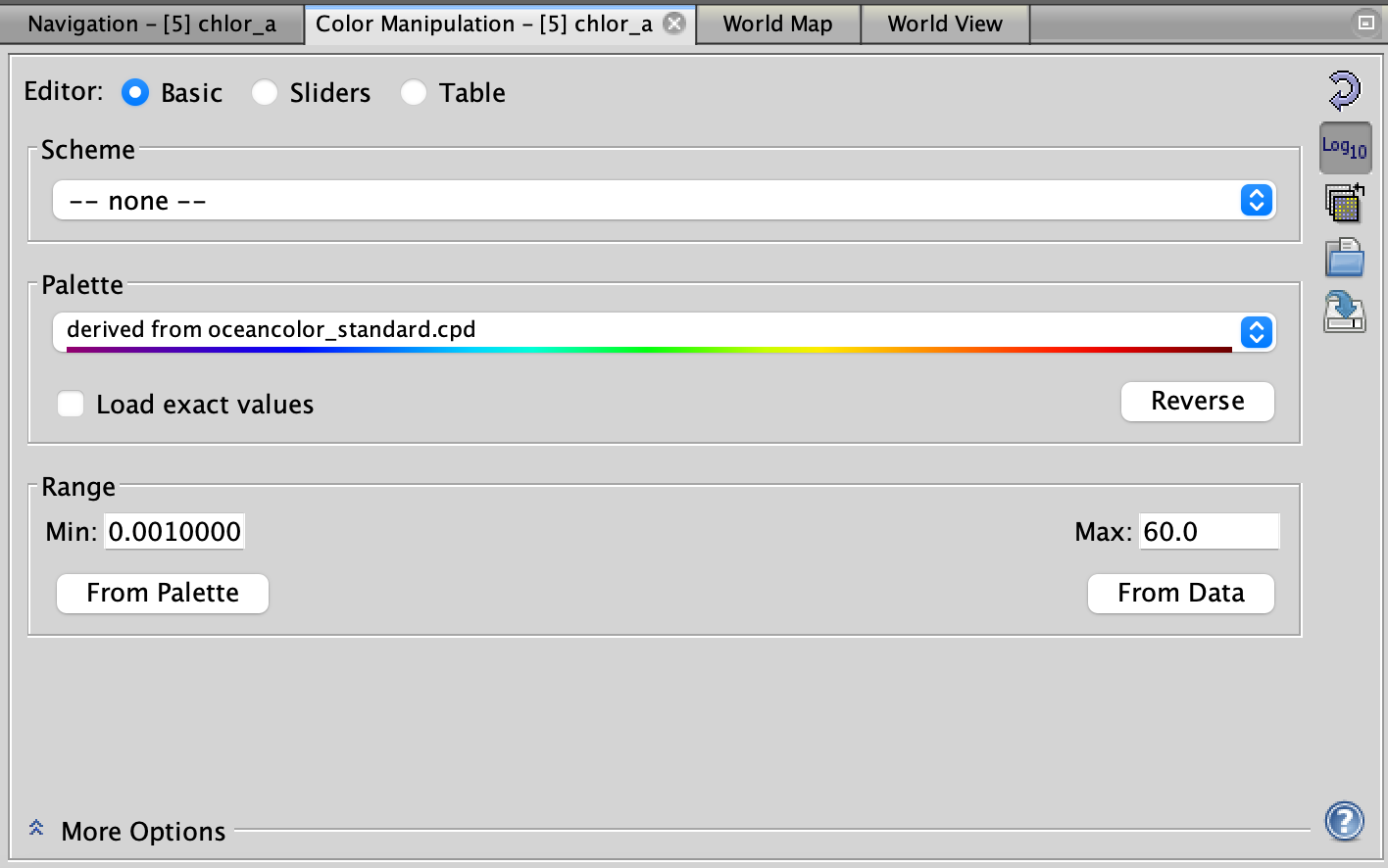The width and height of the screenshot is (1388, 868).
Task: Export the current color palette
Action: 1345,313
